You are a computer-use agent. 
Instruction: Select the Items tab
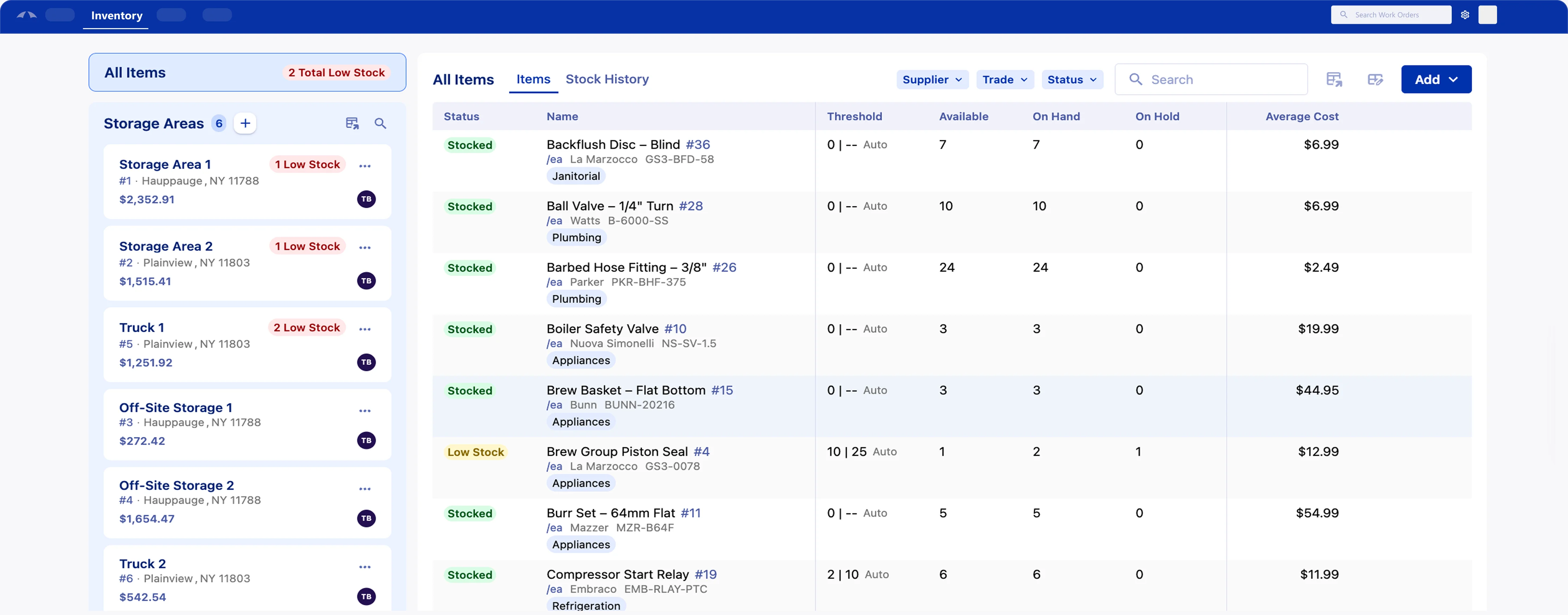[533, 79]
